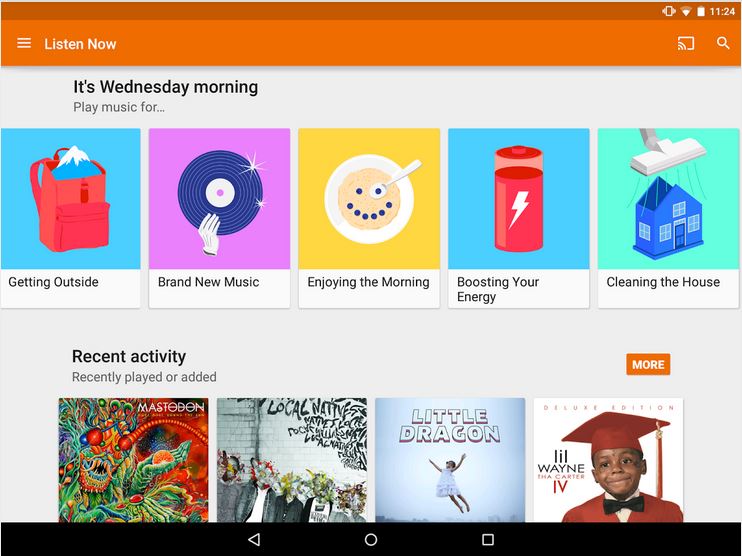Screen dimensions: 742x556
Task: Select the 'Boosting Your Energy' label
Action: click(498, 289)
